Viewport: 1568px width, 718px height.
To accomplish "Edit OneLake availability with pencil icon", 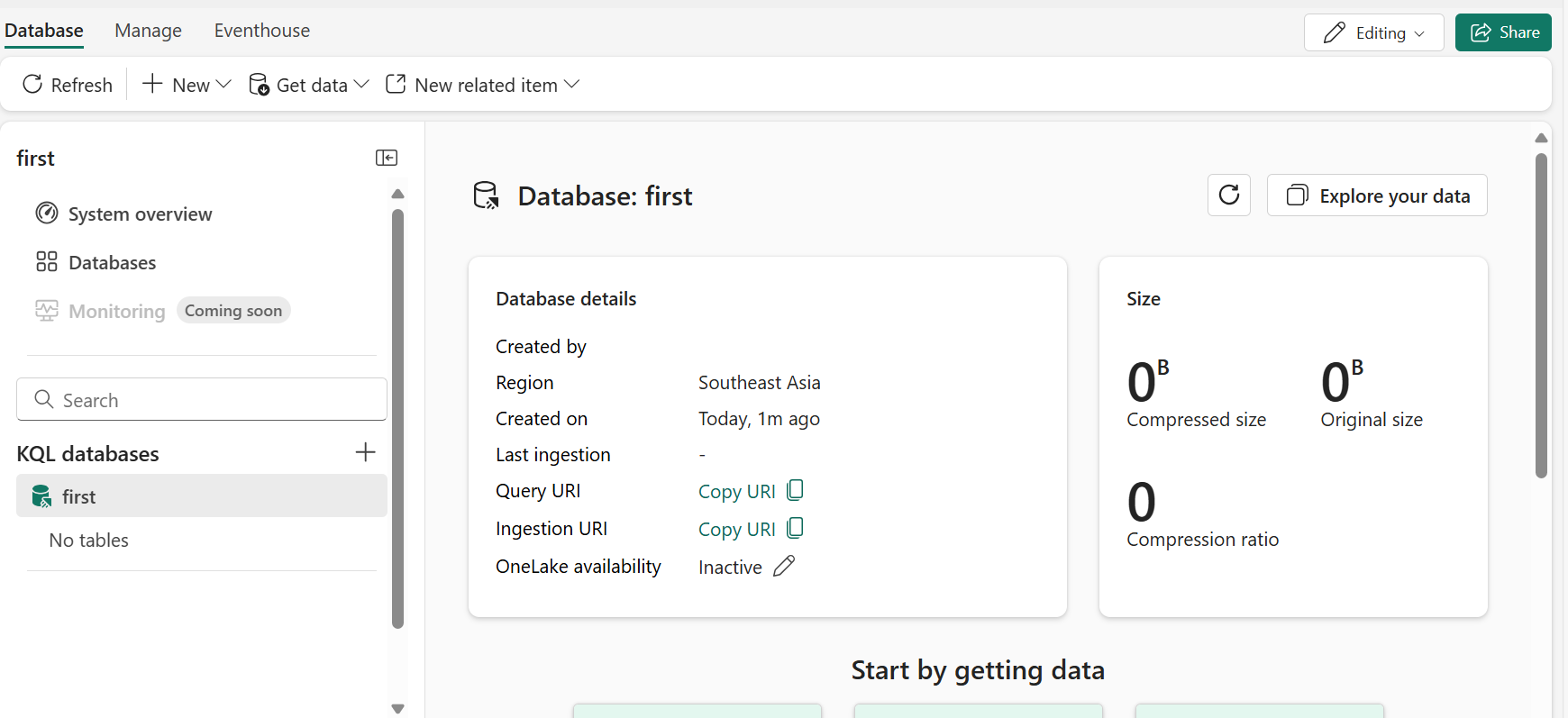I will 784,566.
